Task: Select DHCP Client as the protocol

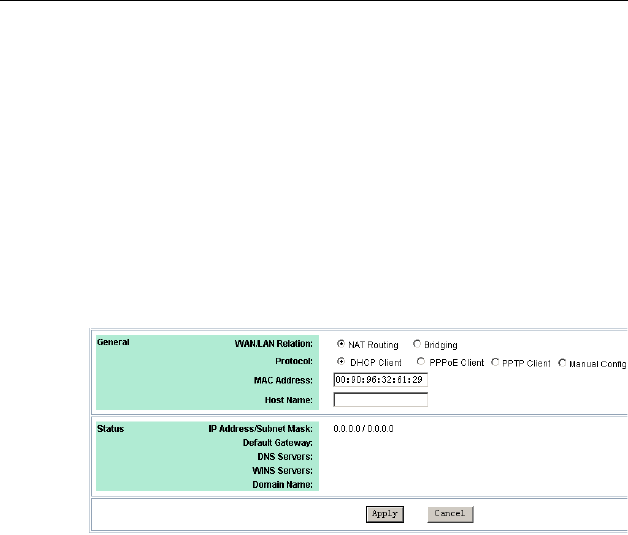Action: (341, 362)
